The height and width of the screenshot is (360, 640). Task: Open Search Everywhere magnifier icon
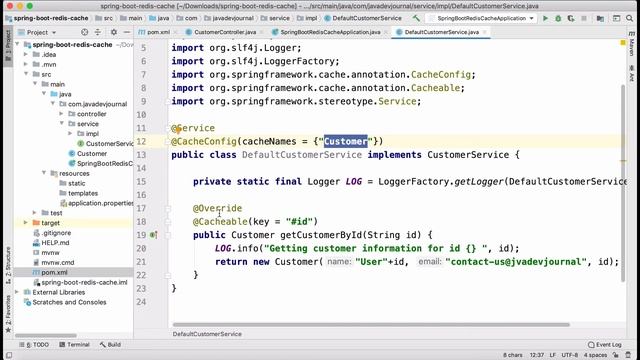coord(630,18)
